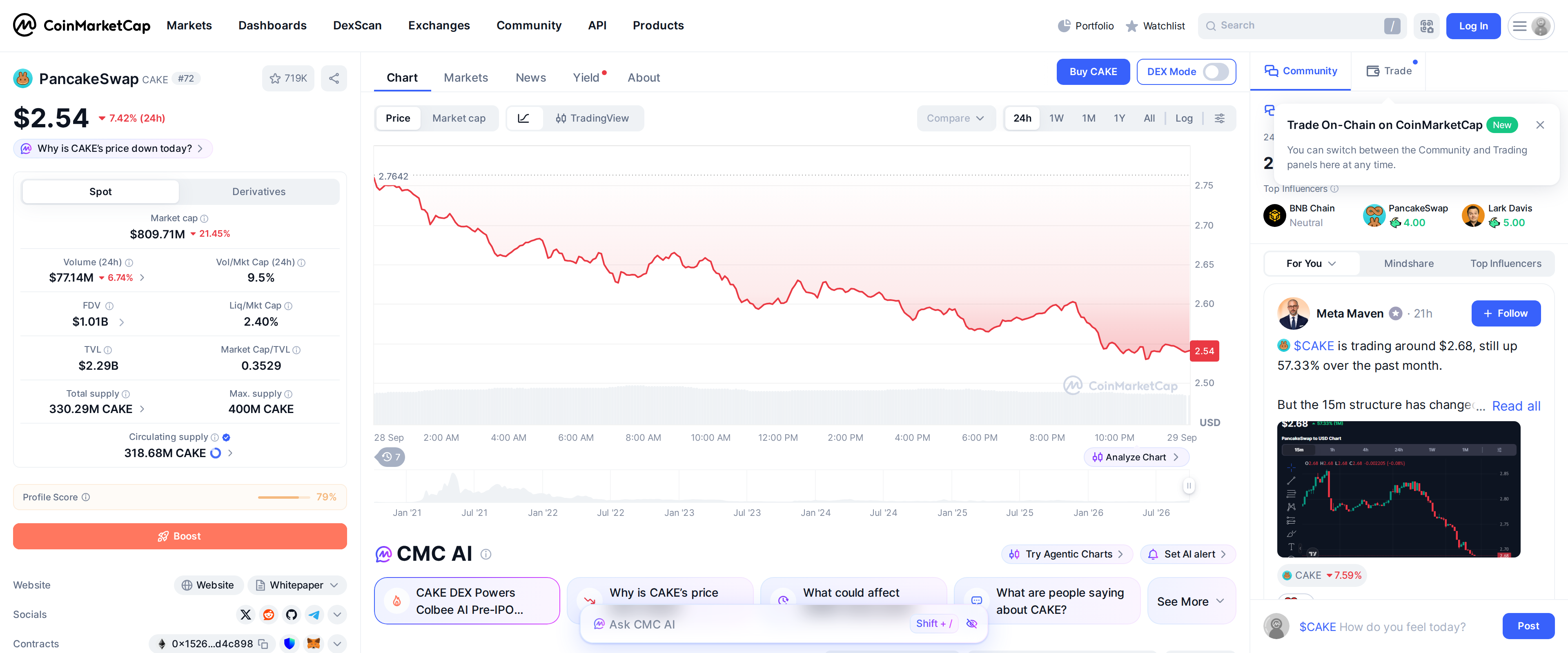
Task: Switch to TradingView chart
Action: 592,118
